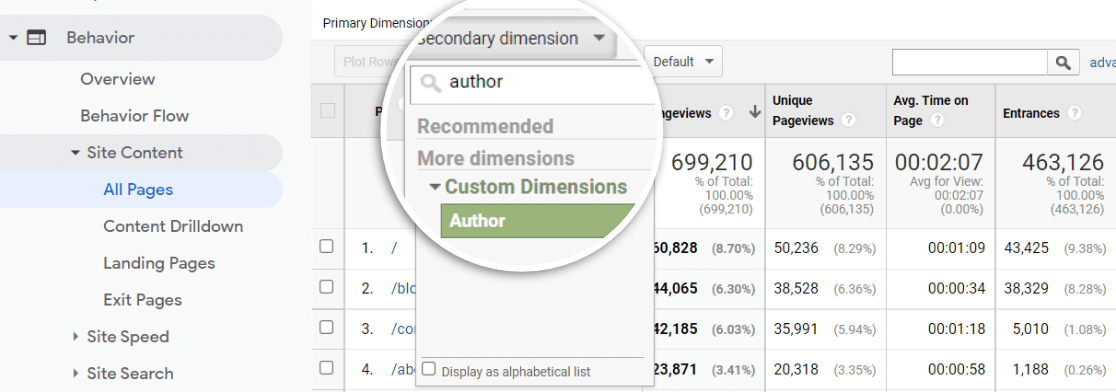Collapse the Site Content group
Viewport: 1116px width, 392px height.
click(x=75, y=153)
